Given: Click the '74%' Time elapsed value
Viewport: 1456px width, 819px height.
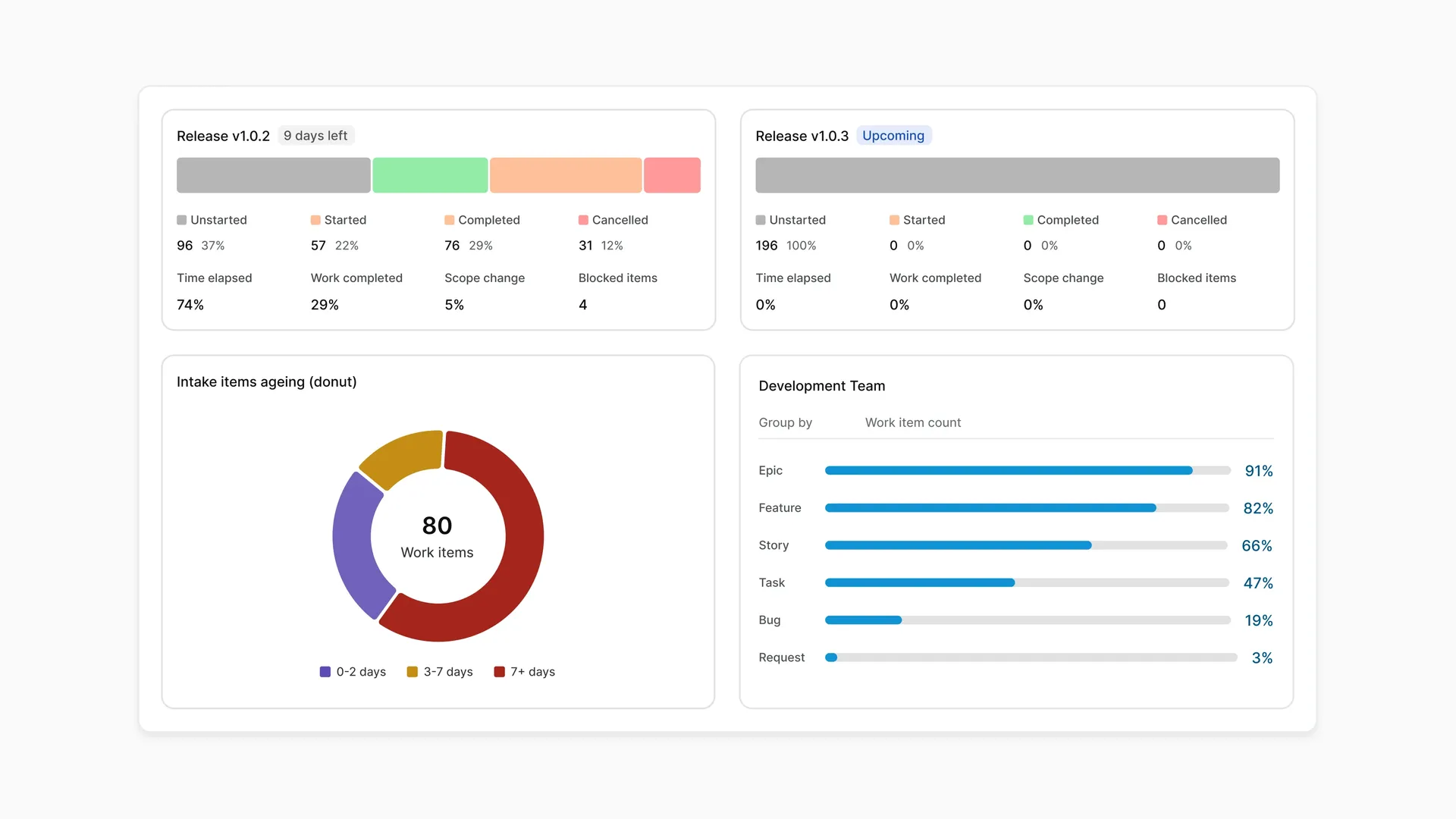Looking at the screenshot, I should point(190,305).
